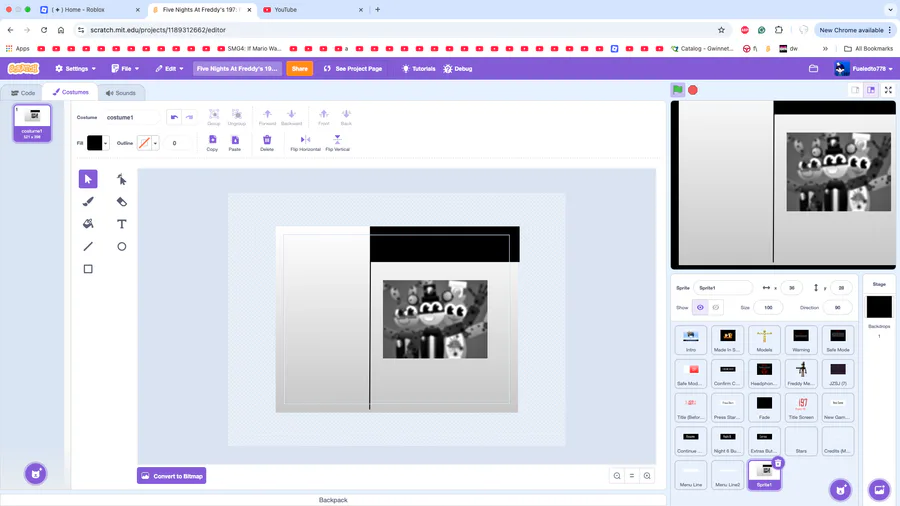This screenshot has height=506, width=900.
Task: Select the black Stage backdrop thumbnail
Action: [x=879, y=307]
